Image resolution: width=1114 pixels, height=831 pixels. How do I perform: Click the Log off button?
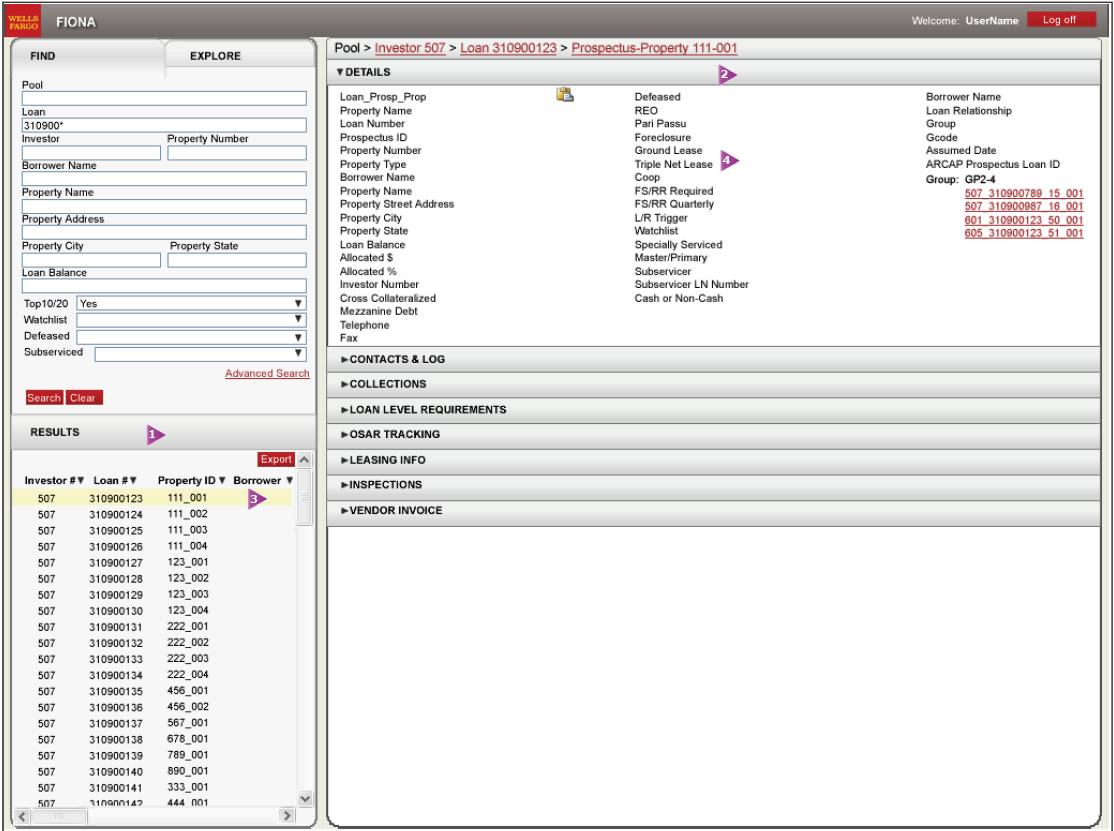pyautogui.click(x=1061, y=20)
